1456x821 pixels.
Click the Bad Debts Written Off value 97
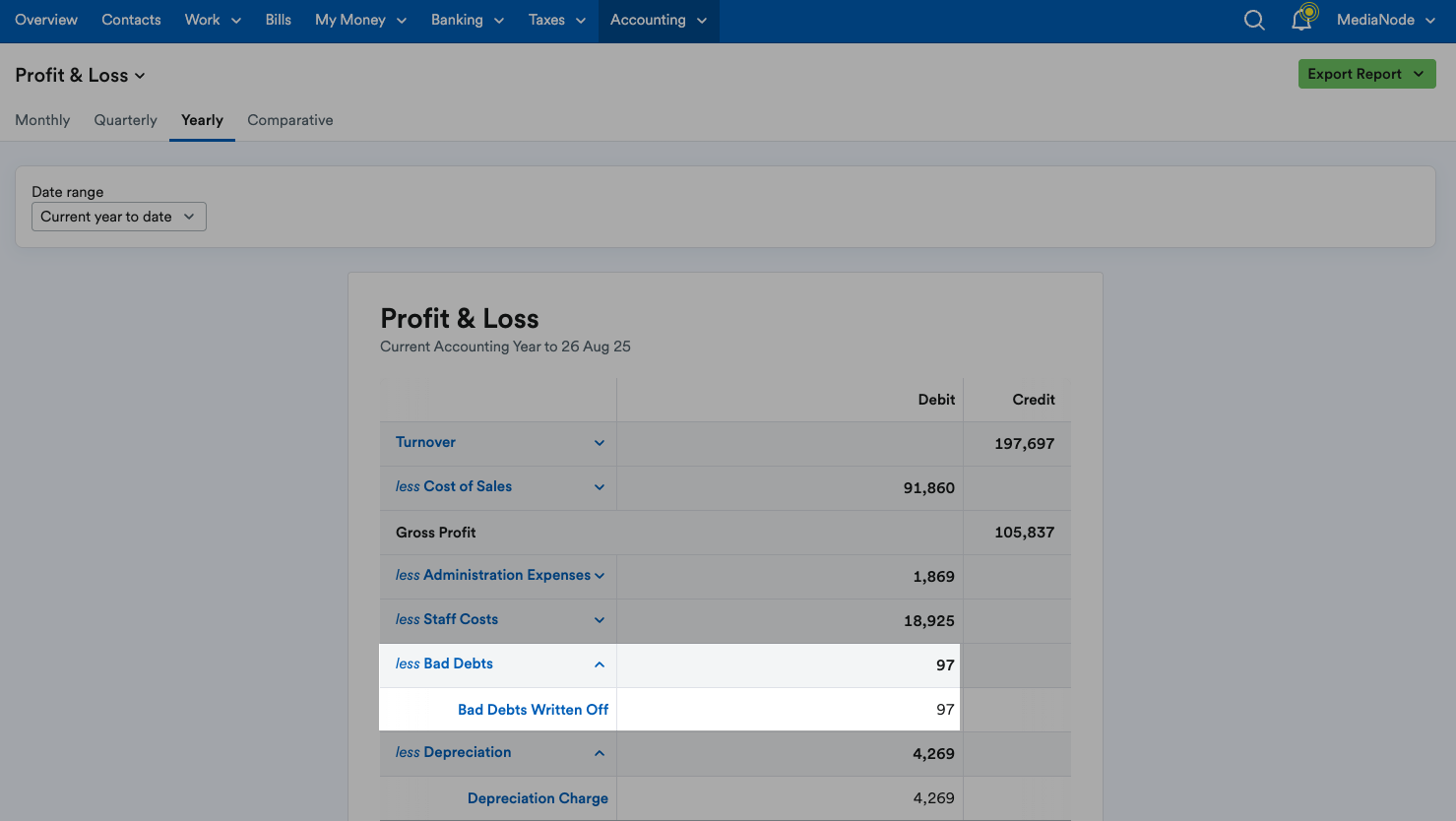945,710
